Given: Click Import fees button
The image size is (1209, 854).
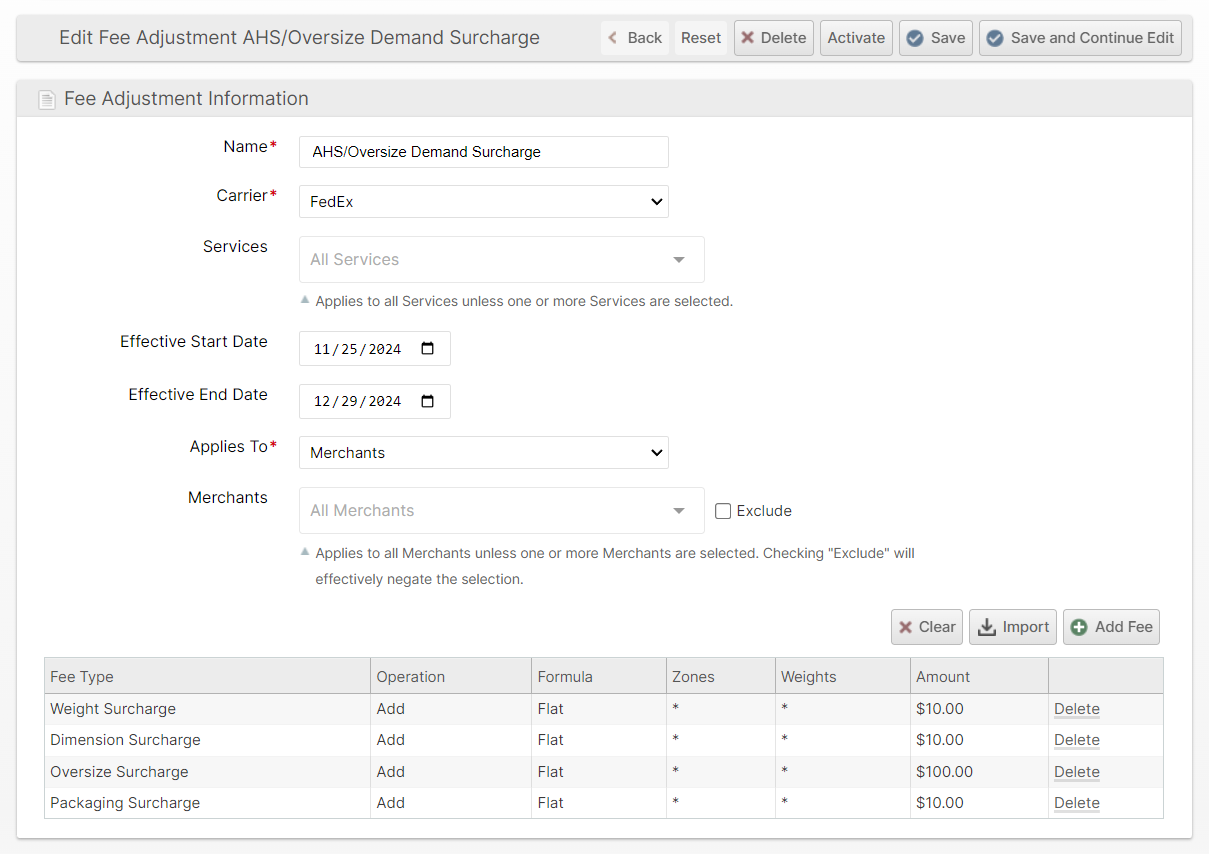Looking at the screenshot, I should pyautogui.click(x=1012, y=627).
